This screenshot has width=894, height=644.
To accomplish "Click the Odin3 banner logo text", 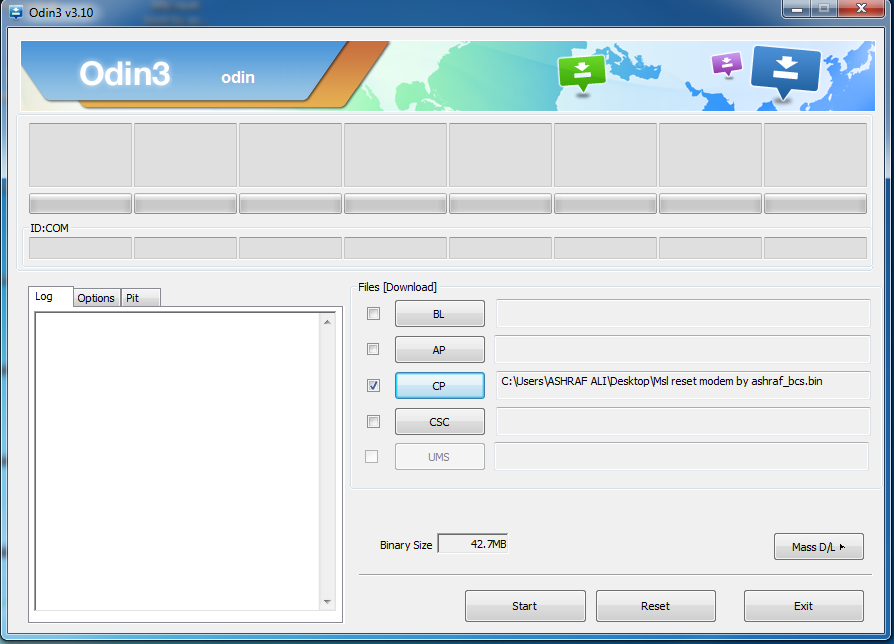I will point(125,74).
